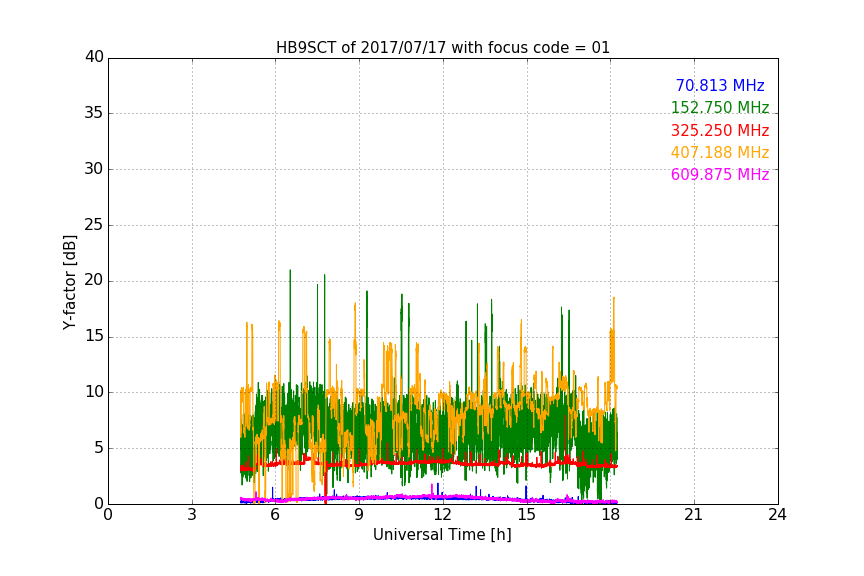Viewport: 864px width, 576px height.
Task: Click the y-axis tick label '15'
Action: pyautogui.click(x=94, y=336)
